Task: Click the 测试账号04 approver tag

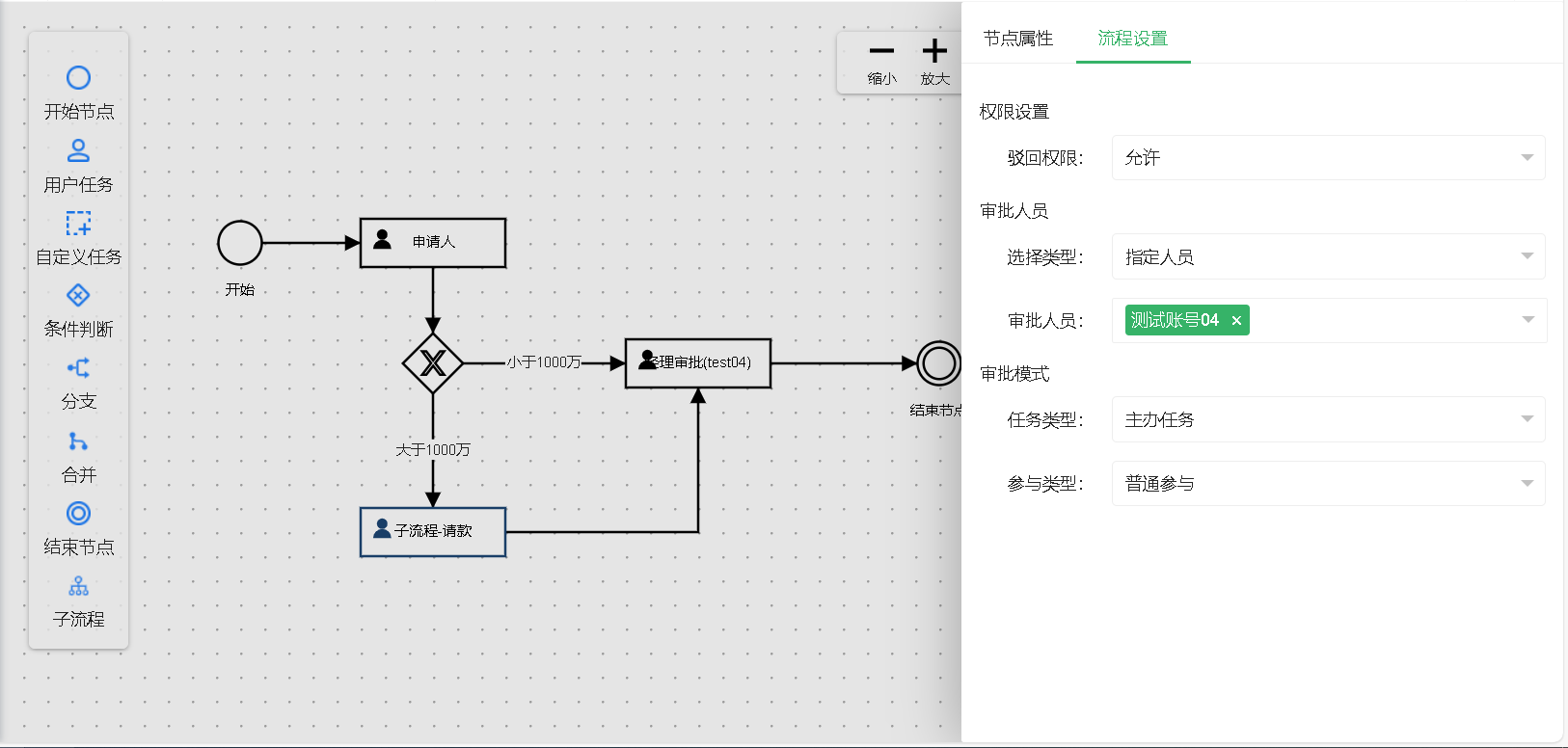Action: (x=1187, y=320)
